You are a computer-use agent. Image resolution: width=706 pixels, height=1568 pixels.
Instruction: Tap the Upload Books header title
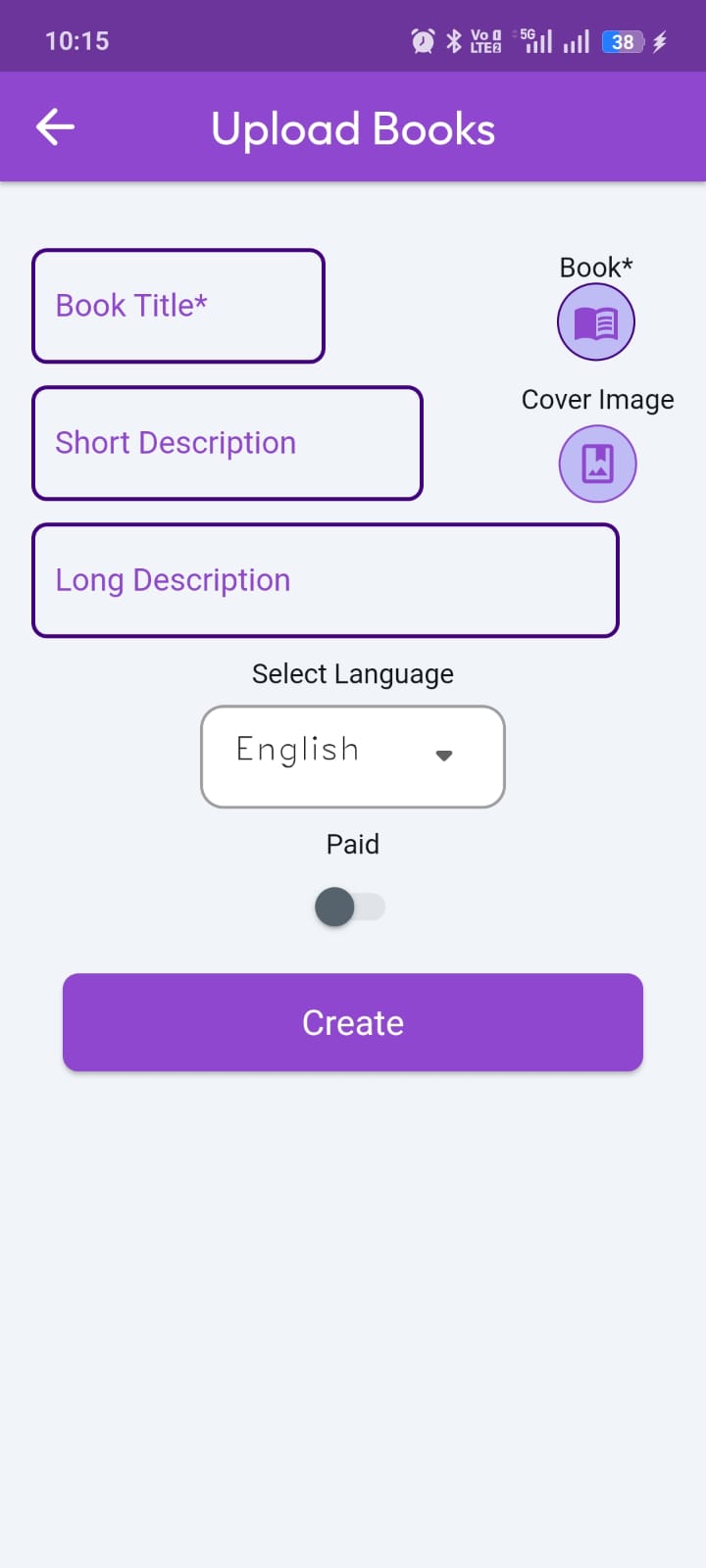(x=353, y=129)
